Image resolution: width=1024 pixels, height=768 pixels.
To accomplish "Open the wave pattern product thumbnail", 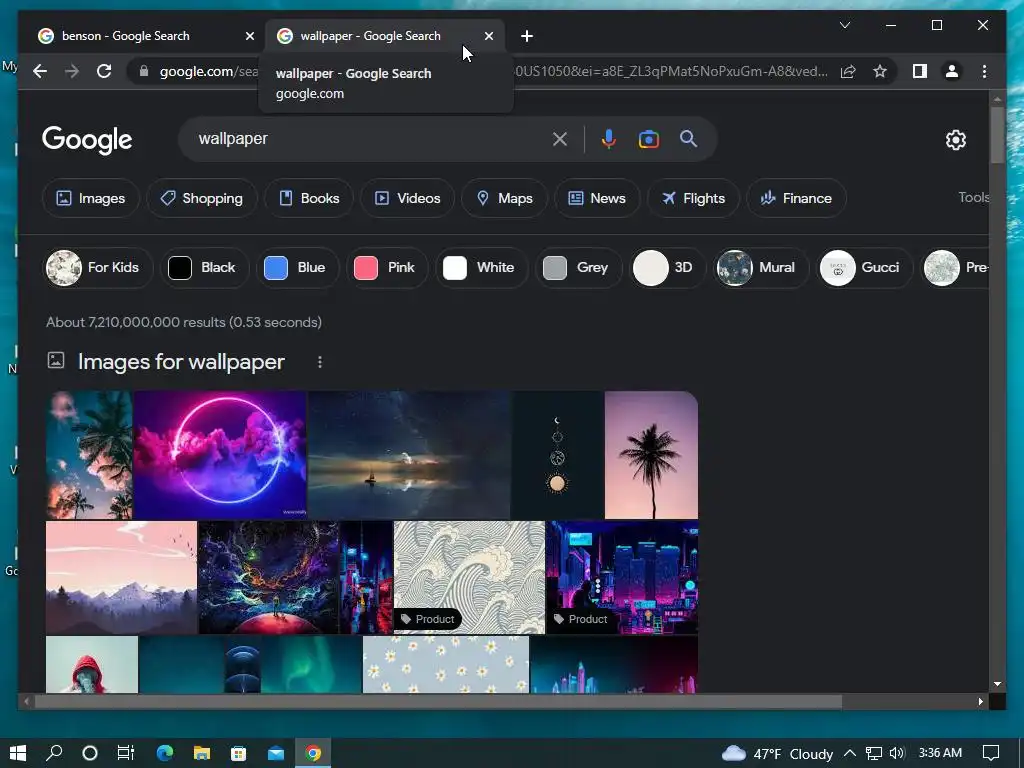I will click(470, 577).
